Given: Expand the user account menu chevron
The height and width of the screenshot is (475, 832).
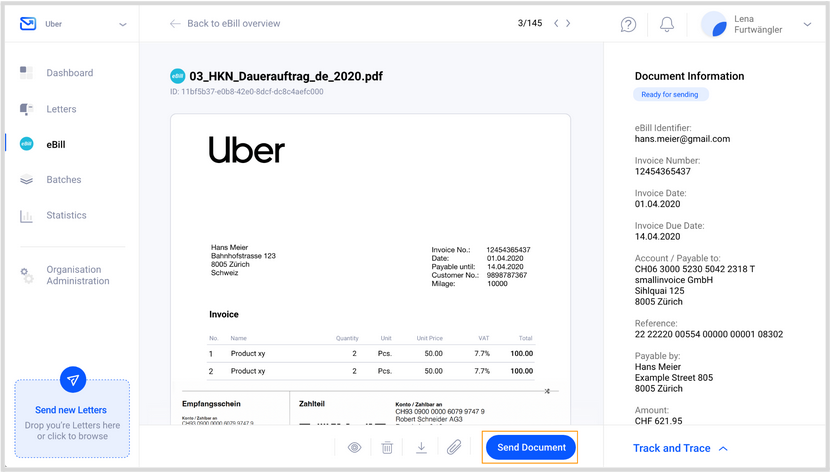Looking at the screenshot, I should (807, 24).
